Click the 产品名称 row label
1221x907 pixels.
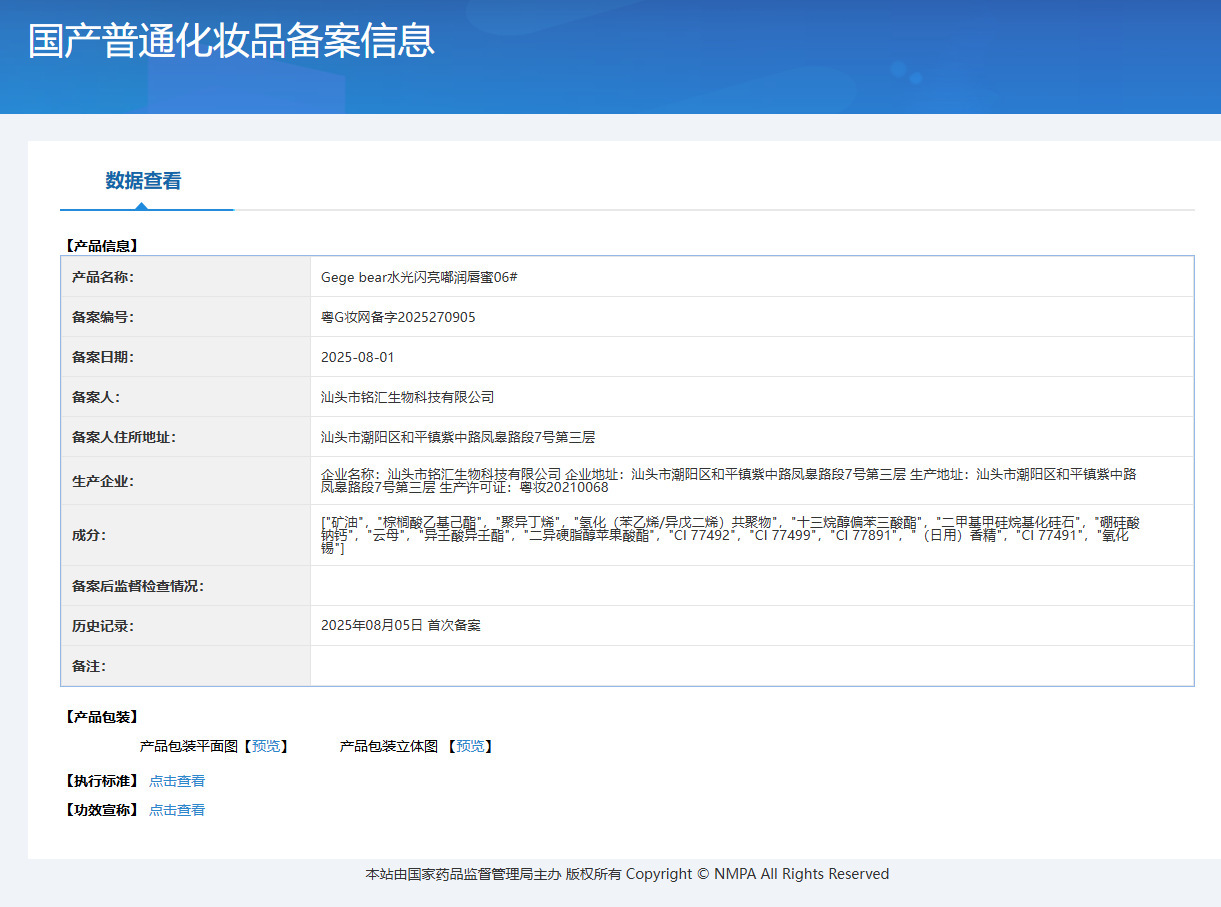[x=103, y=277]
